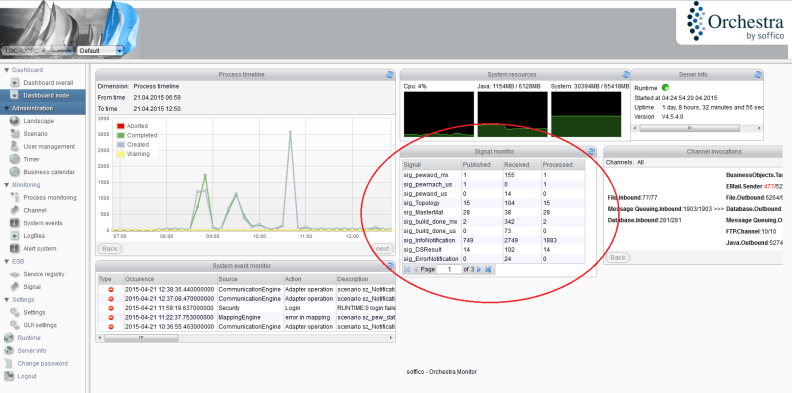The height and width of the screenshot is (393, 792).
Task: Click the Landscape globe icon
Action: tap(14, 121)
